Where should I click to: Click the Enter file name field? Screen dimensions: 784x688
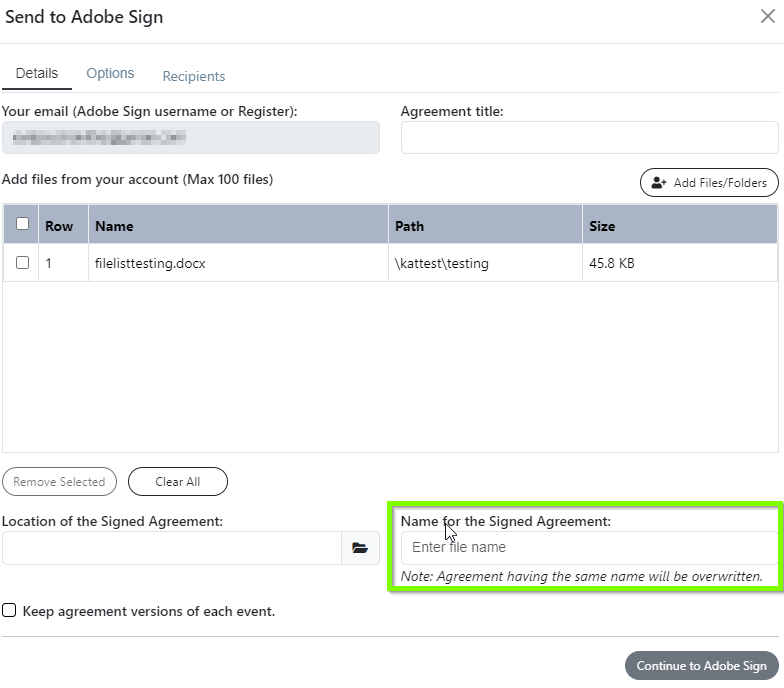click(590, 548)
